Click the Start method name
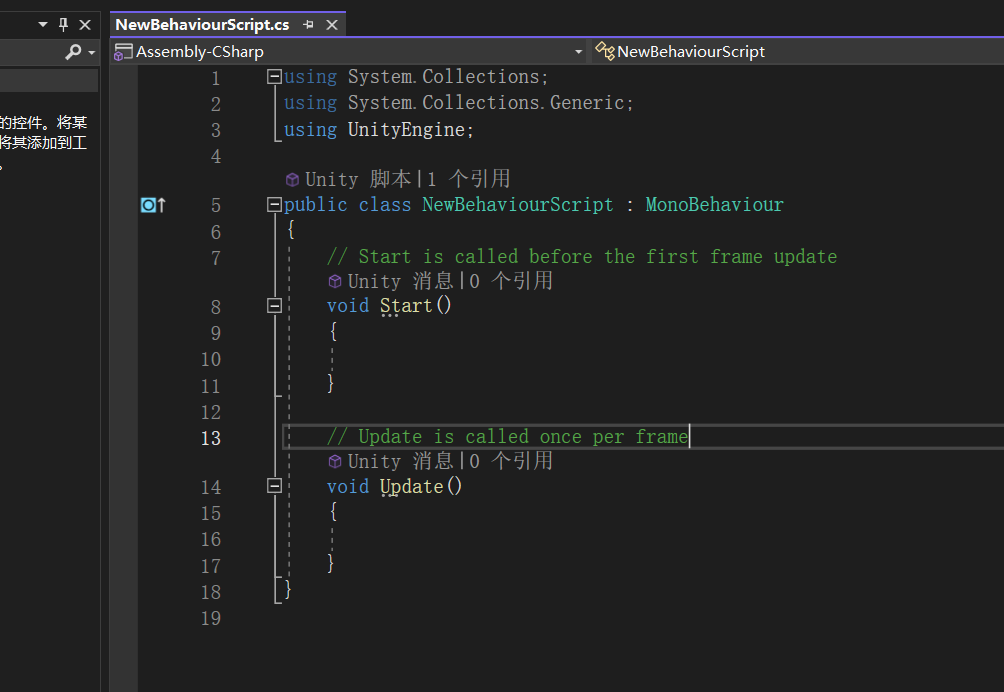 tap(407, 306)
